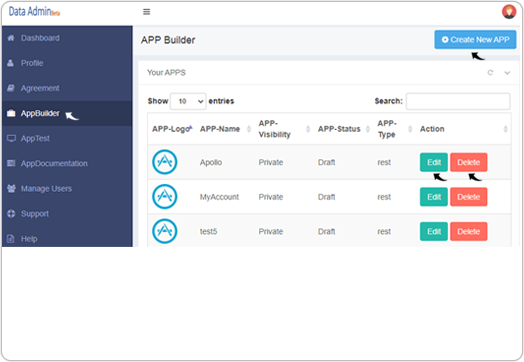This screenshot has width=524, height=362.
Task: Select the MyAccount app name
Action: coord(219,197)
